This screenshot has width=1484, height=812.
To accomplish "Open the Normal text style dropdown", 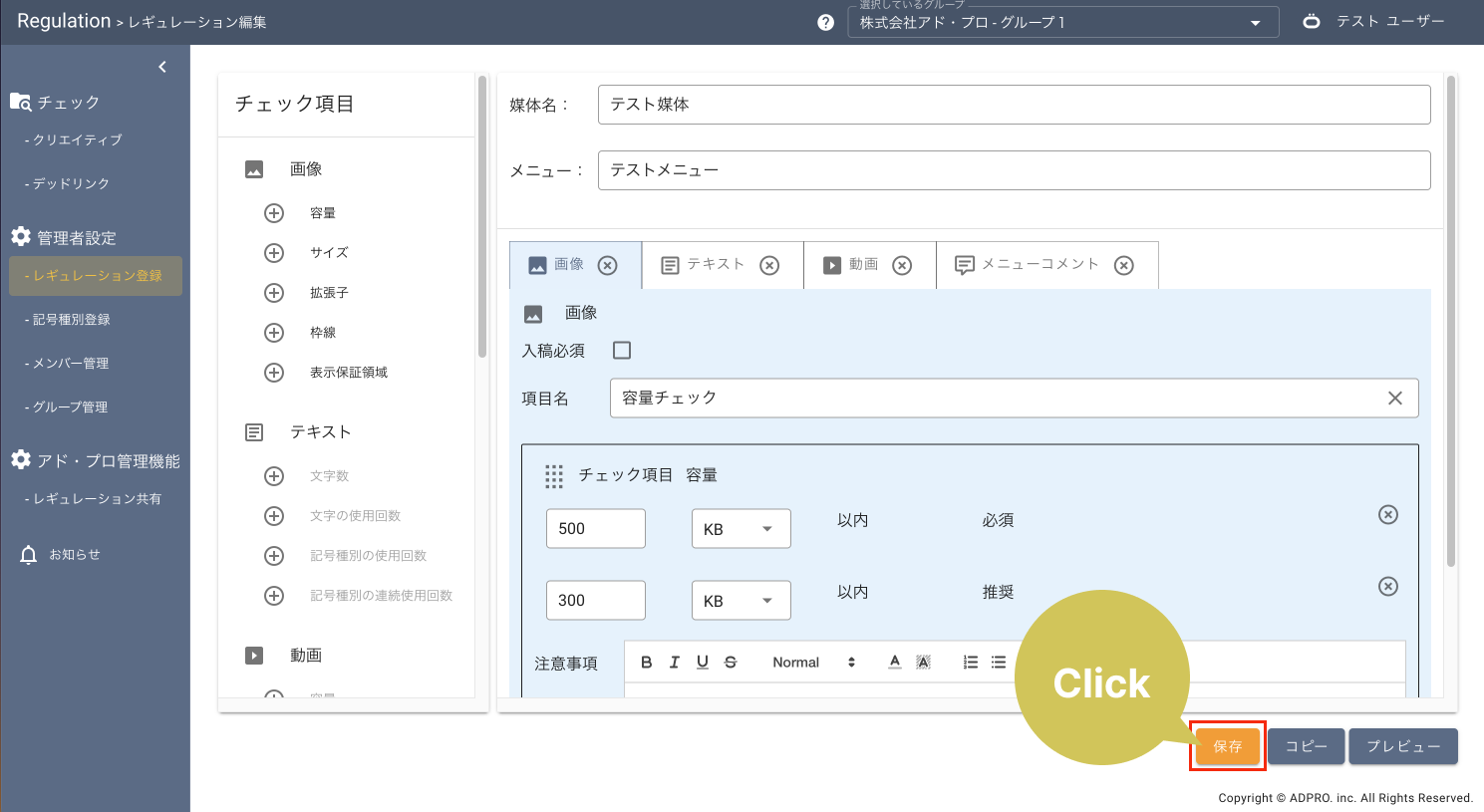I will [x=813, y=663].
